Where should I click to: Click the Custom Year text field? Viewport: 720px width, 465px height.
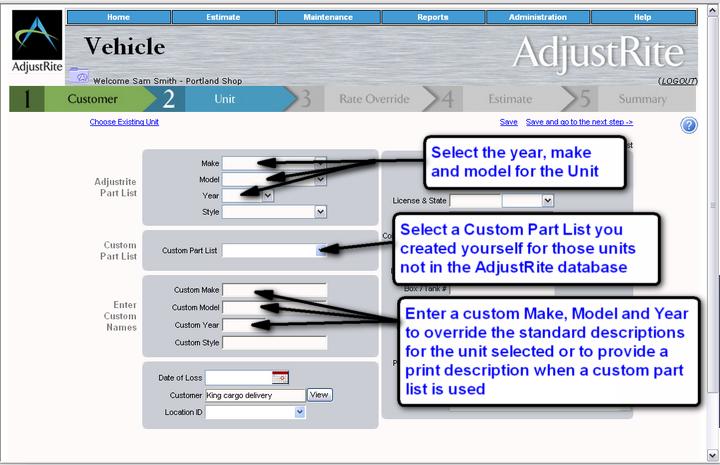pyautogui.click(x=243, y=325)
